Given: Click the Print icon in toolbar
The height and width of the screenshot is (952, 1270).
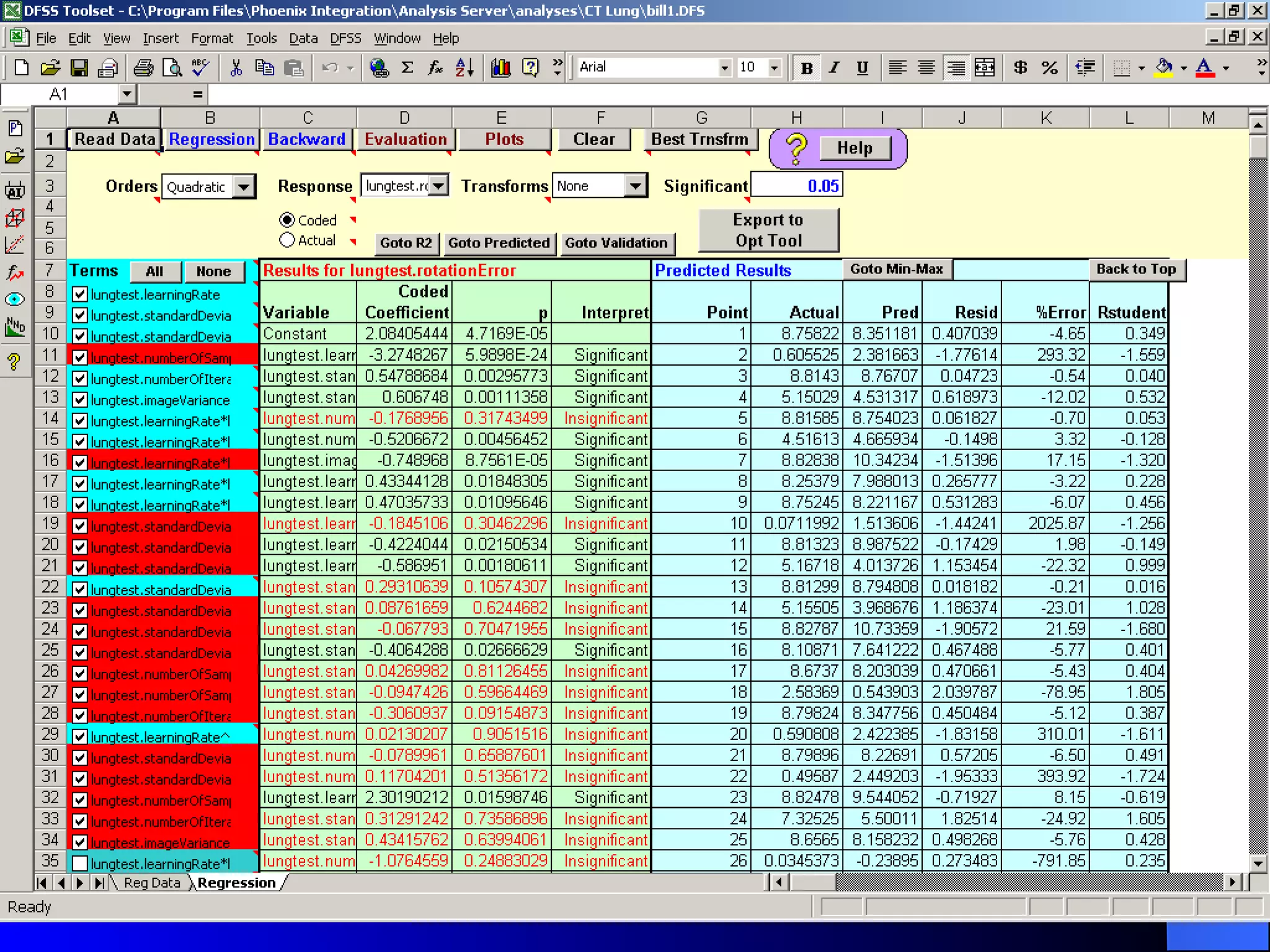Looking at the screenshot, I should click(143, 68).
